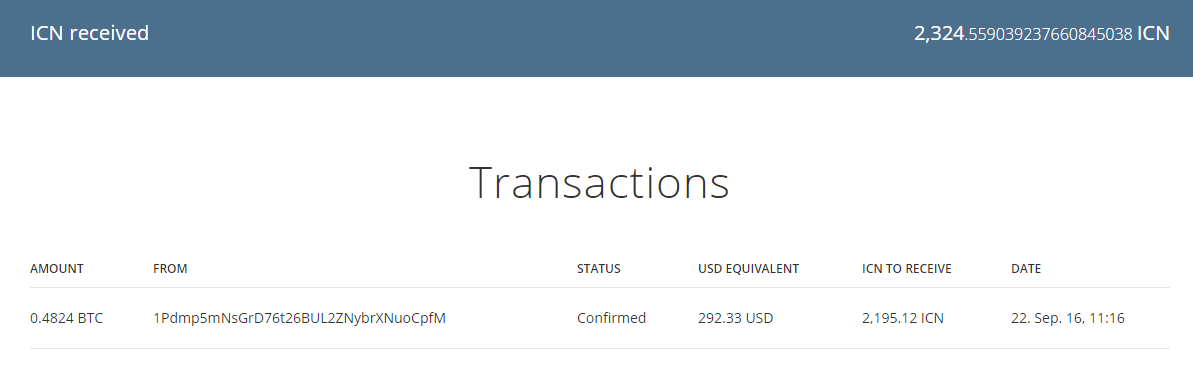Click the STATUS column header
The image size is (1193, 369).
(599, 269)
